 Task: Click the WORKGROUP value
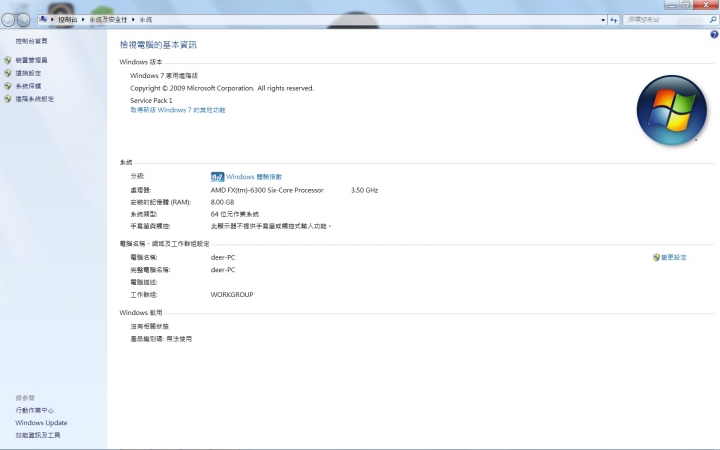[x=232, y=295]
